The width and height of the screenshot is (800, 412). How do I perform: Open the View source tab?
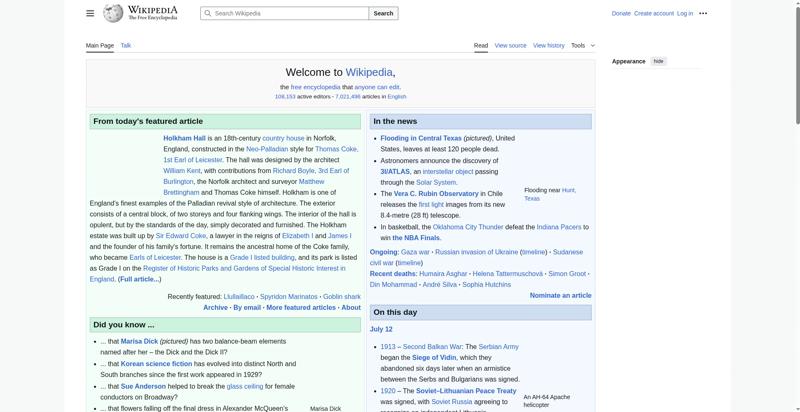[510, 45]
